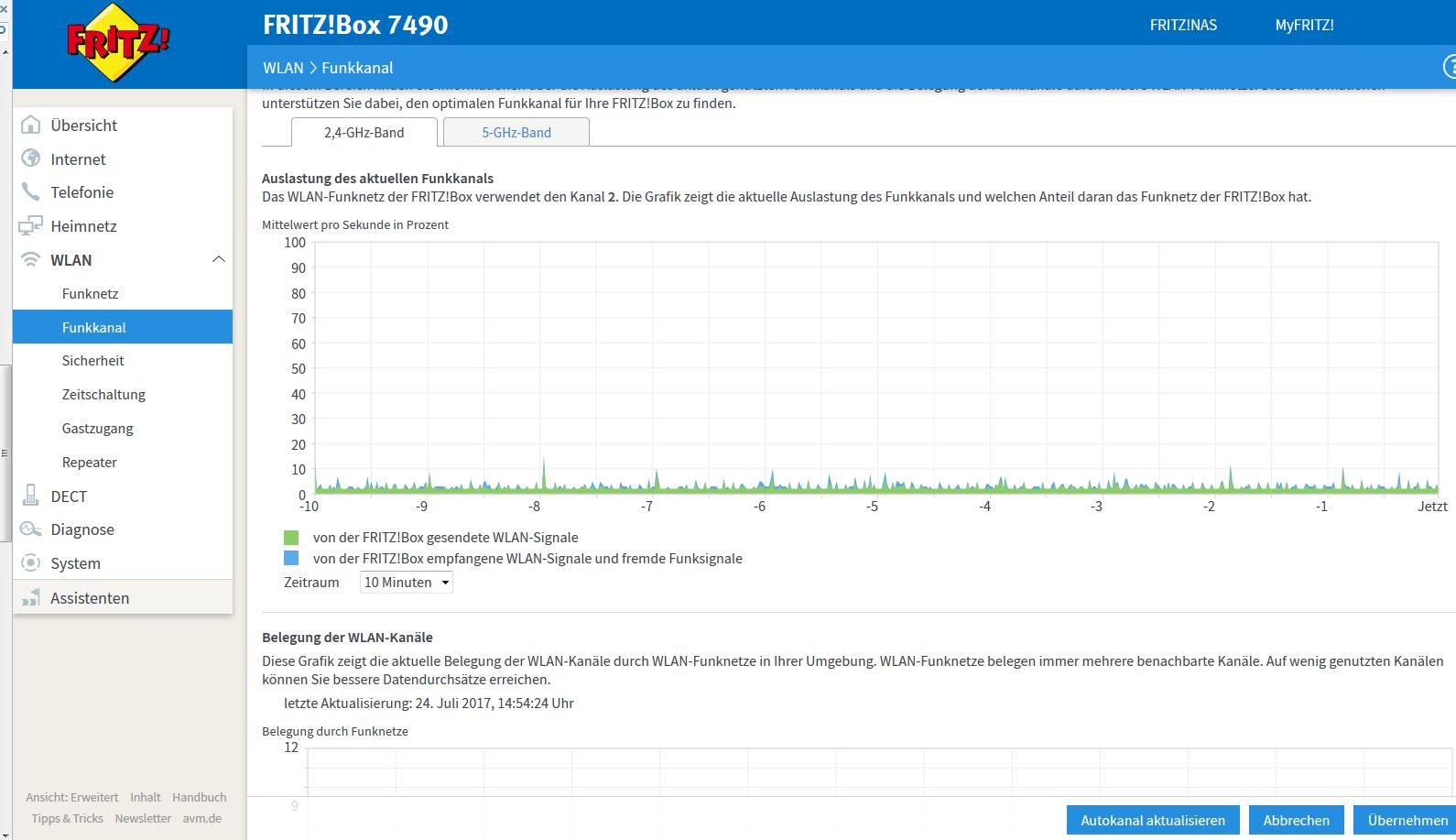Click the FRITZ! logo
Viewport: 1456px width, 840px height.
coord(119,42)
